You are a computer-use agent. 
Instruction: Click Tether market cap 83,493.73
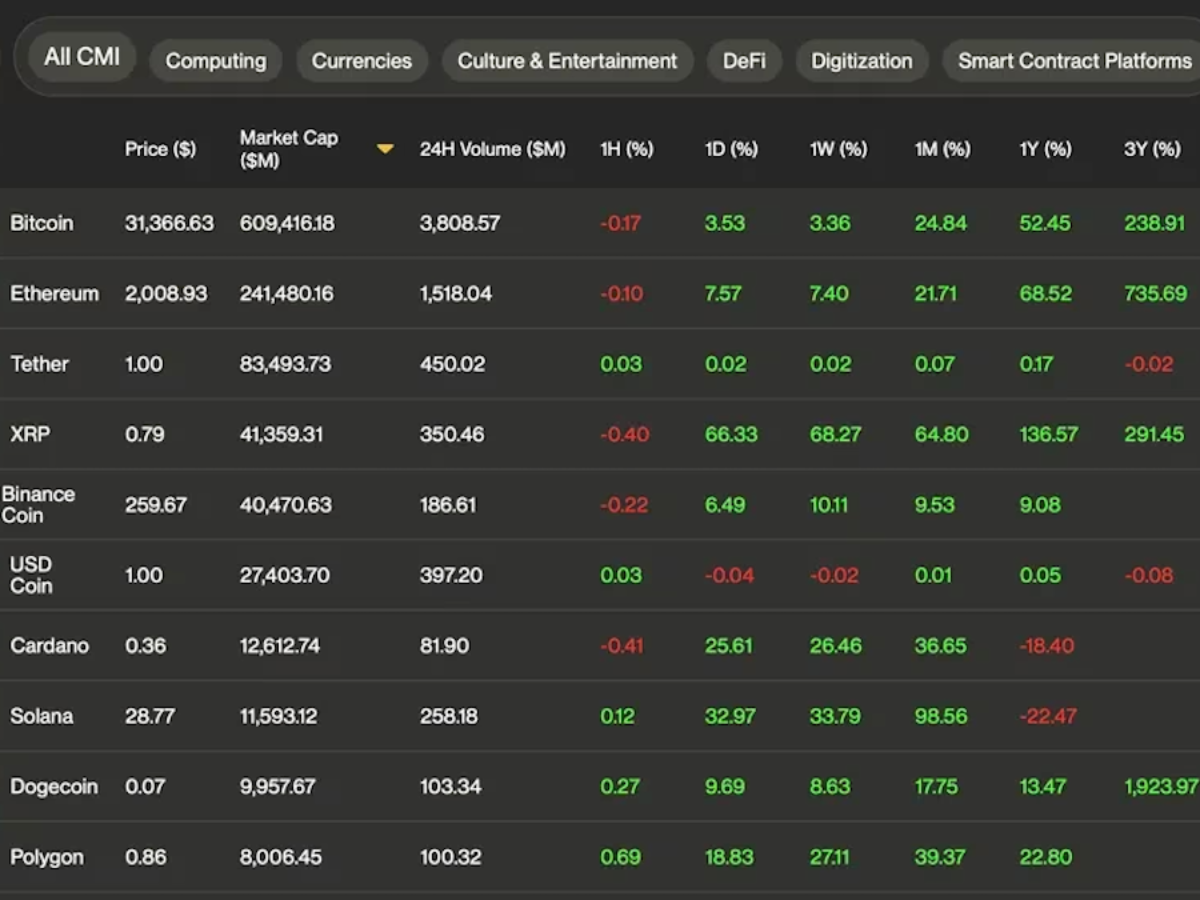[285, 364]
